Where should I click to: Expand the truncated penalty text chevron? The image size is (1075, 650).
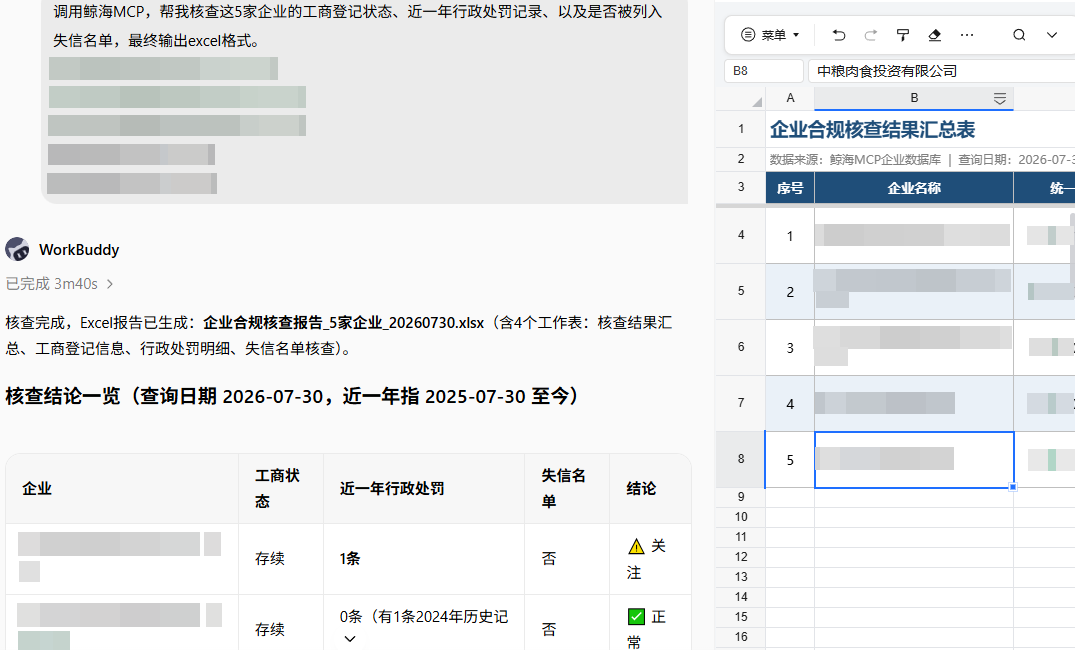click(x=350, y=639)
